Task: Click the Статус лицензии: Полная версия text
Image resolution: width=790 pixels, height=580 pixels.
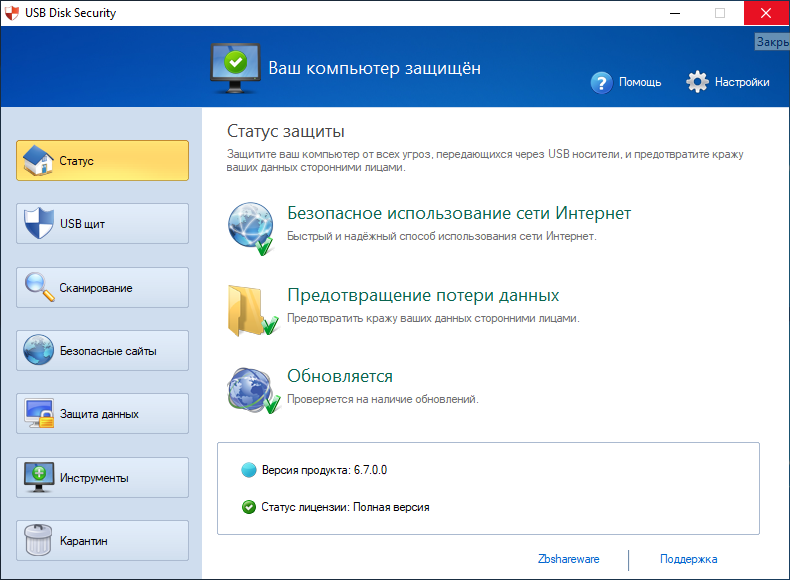Action: pos(345,507)
